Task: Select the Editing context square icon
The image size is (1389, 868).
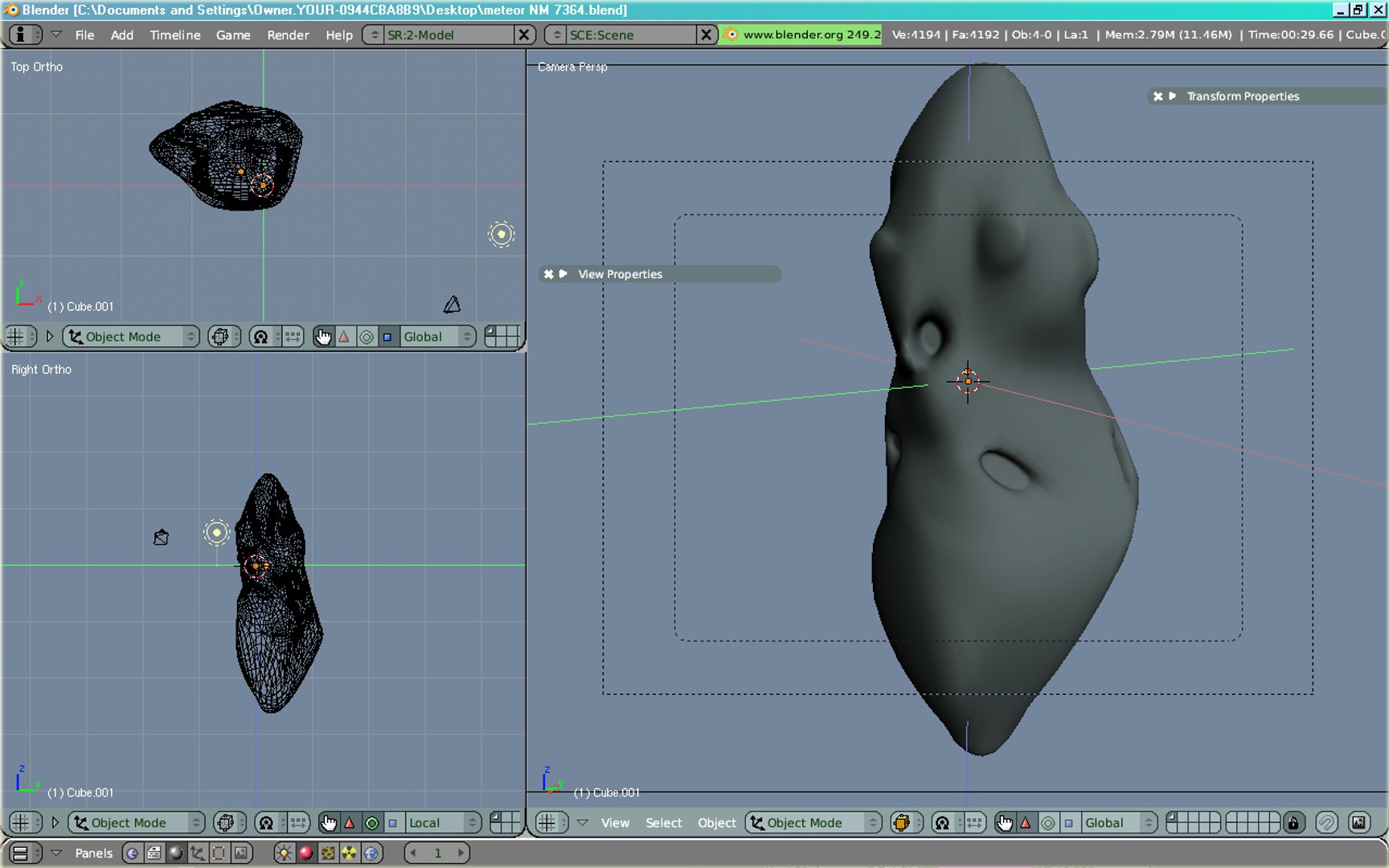Action: [x=219, y=853]
